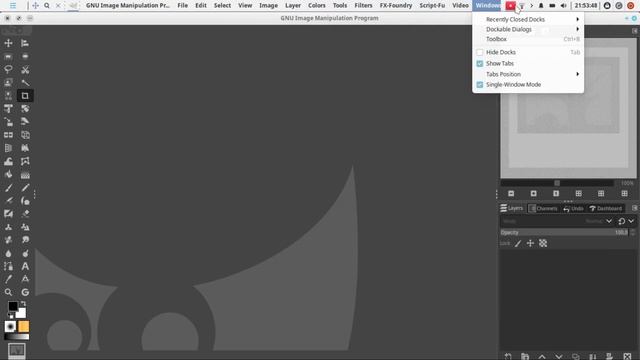Open the Filters menu
640x360 pixels.
click(363, 5)
